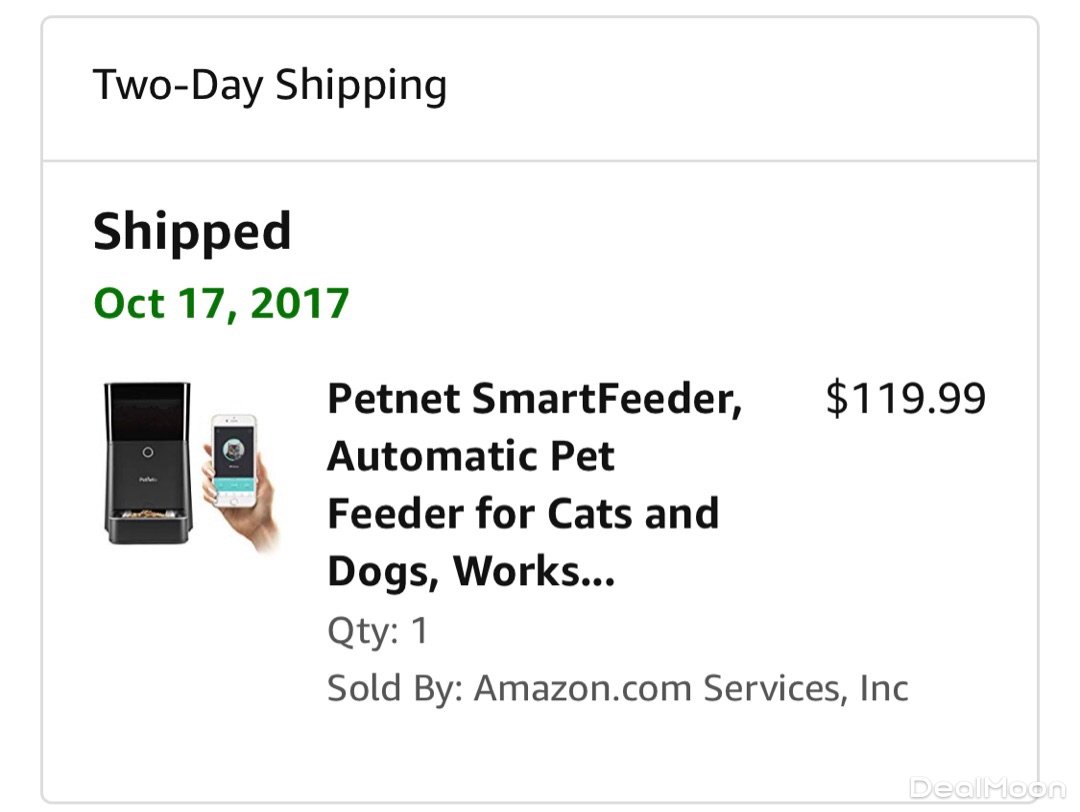Click the green Oct 17, 2017 date

pyautogui.click(x=221, y=303)
